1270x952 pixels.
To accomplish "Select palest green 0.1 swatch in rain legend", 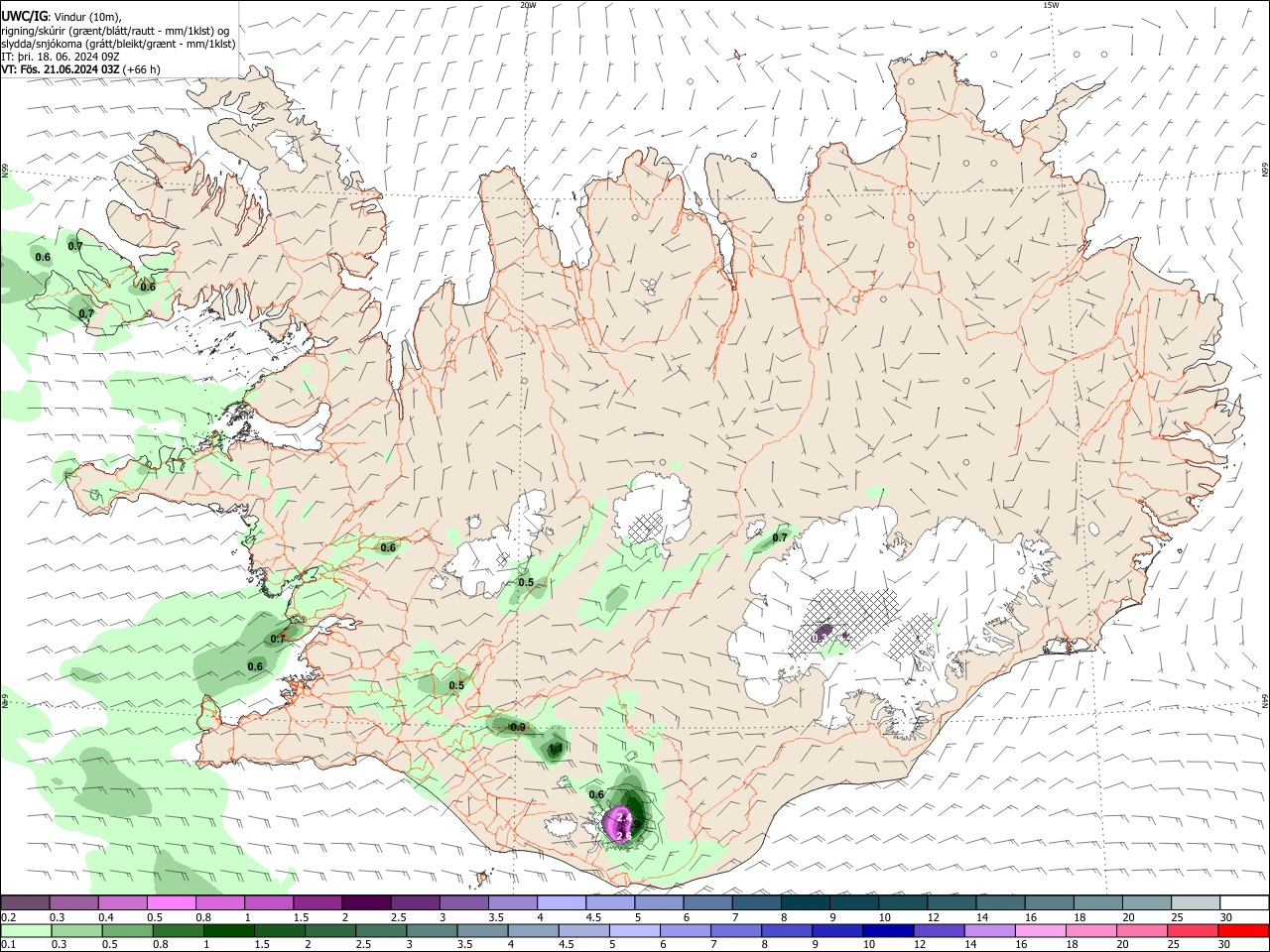I will tap(27, 930).
